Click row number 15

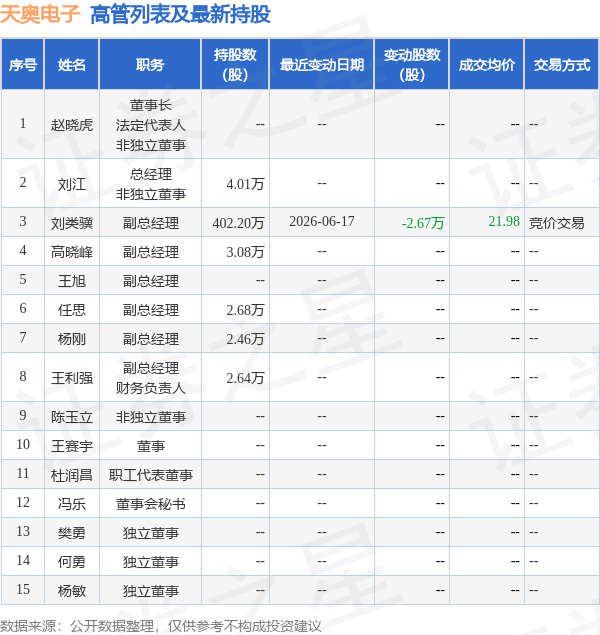(x=23, y=589)
